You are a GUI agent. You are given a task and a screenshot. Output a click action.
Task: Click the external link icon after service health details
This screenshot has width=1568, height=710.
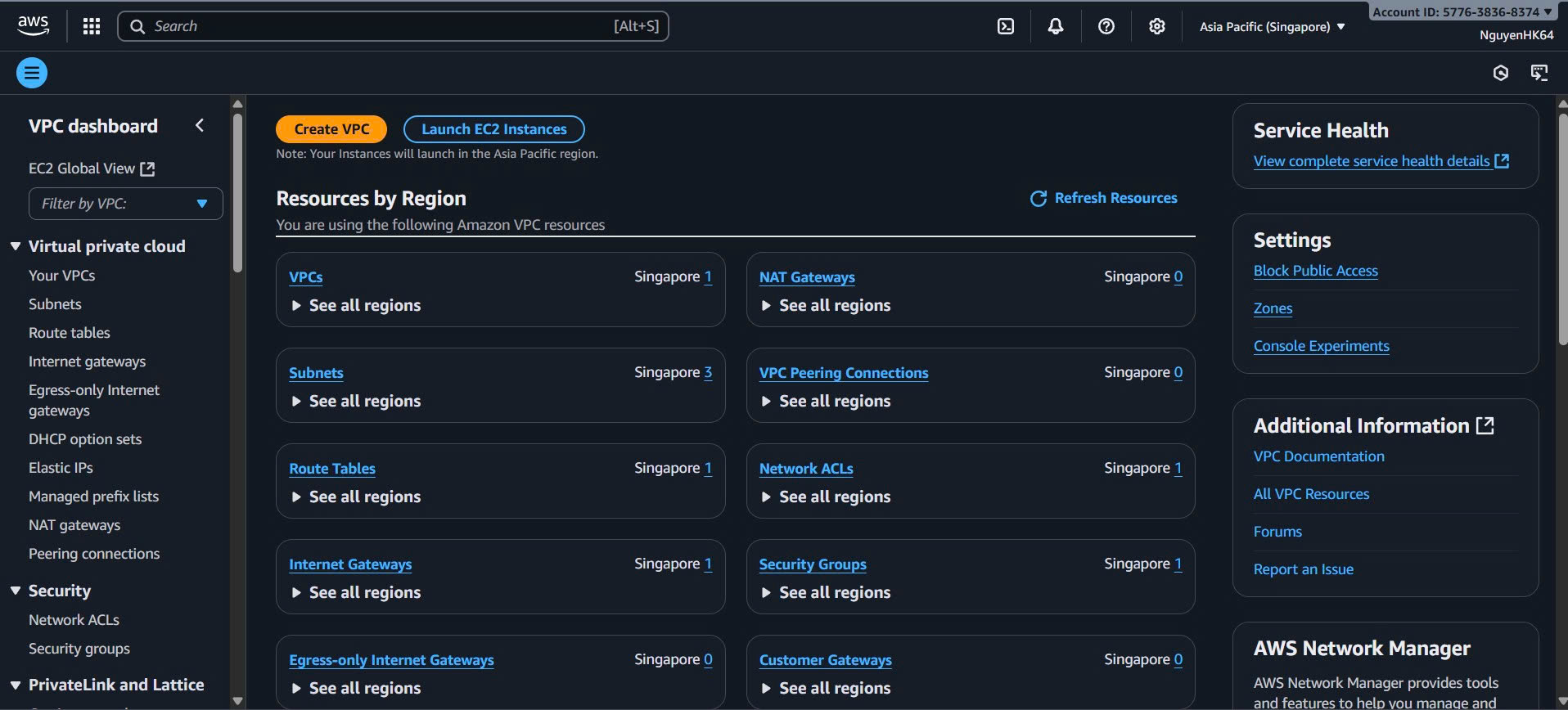pos(1502,161)
